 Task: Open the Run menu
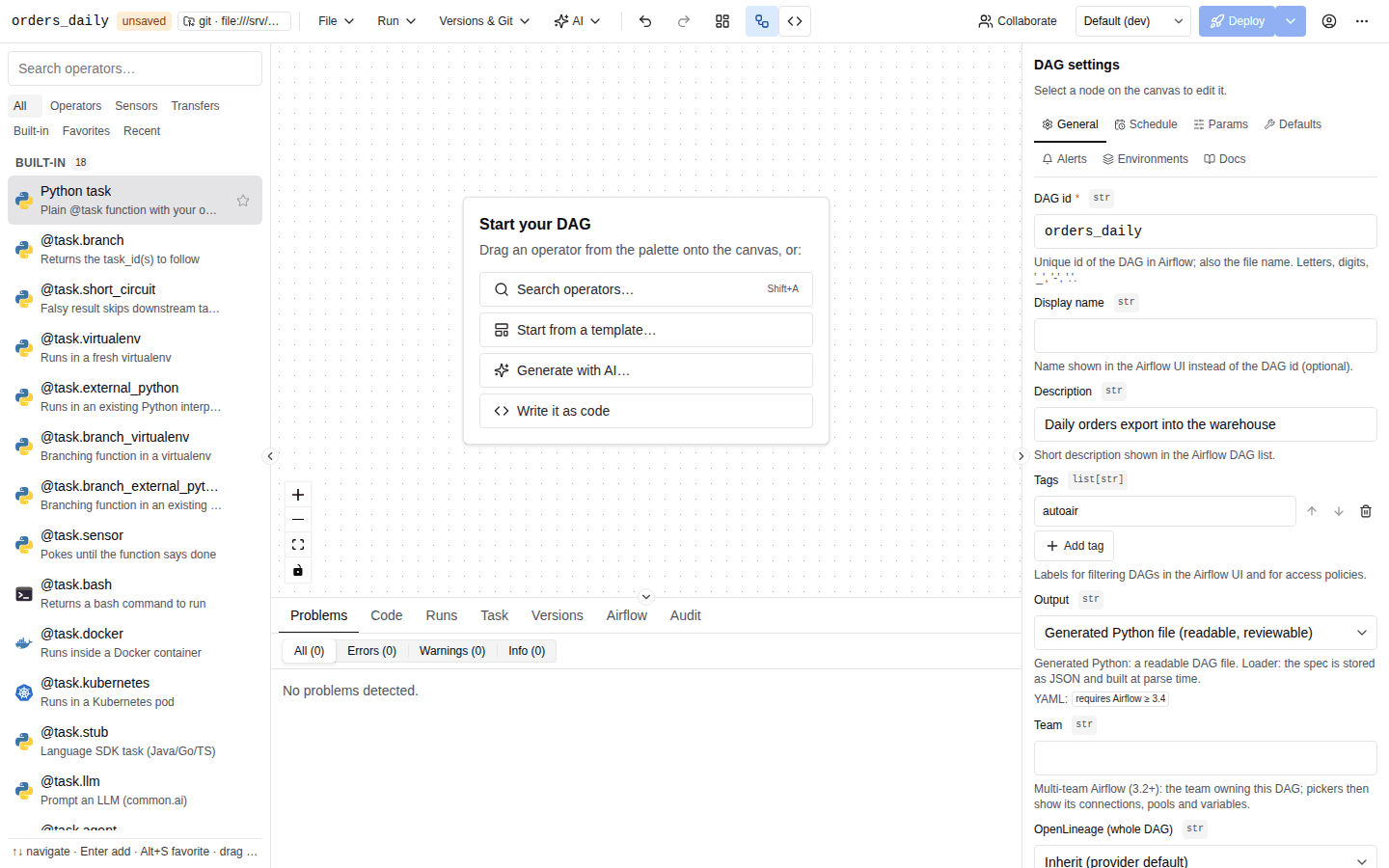(396, 21)
